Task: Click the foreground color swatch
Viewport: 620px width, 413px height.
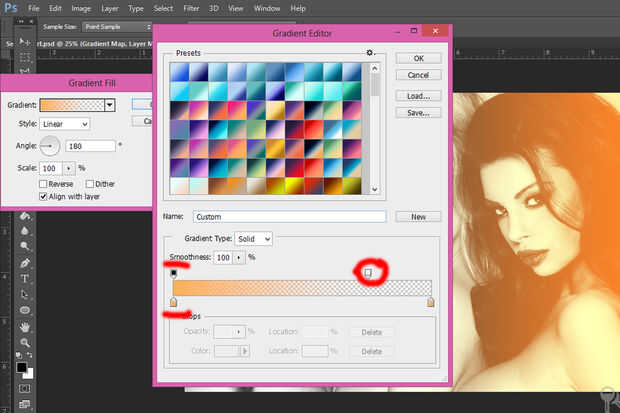Action: tap(21, 367)
